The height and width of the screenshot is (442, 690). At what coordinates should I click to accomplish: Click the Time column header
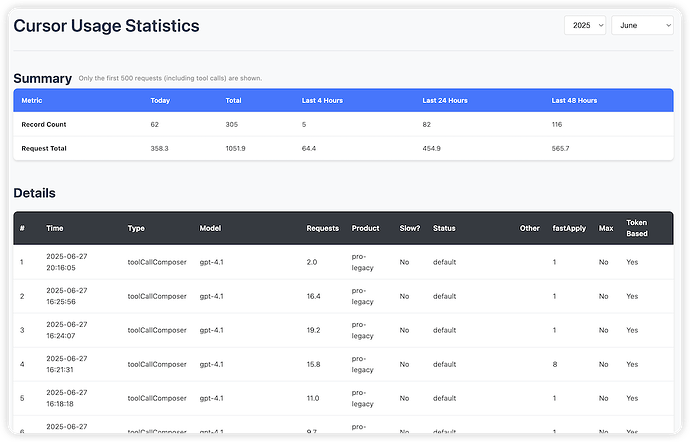click(55, 228)
